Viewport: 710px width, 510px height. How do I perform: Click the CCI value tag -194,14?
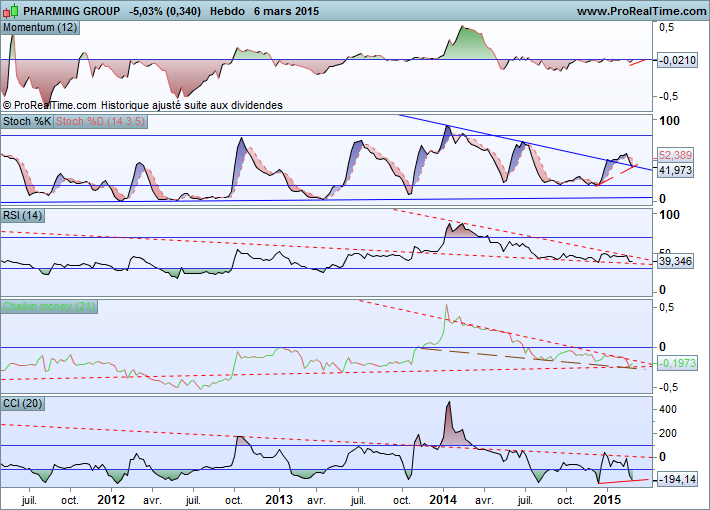coord(677,481)
